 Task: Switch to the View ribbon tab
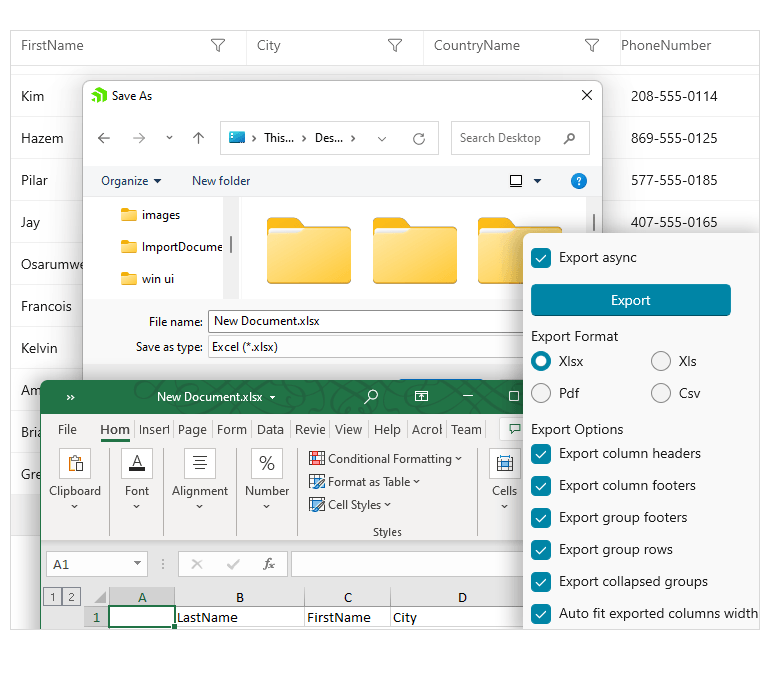348,430
